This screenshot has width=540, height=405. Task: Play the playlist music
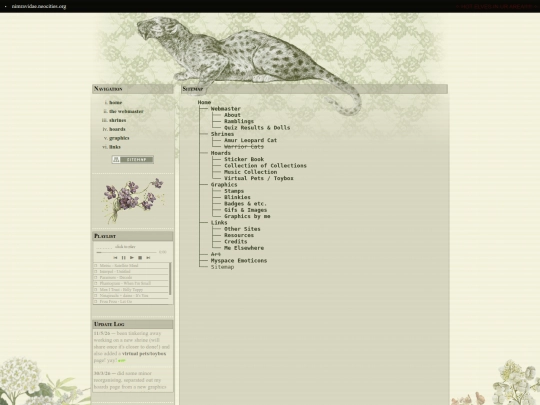point(132,258)
